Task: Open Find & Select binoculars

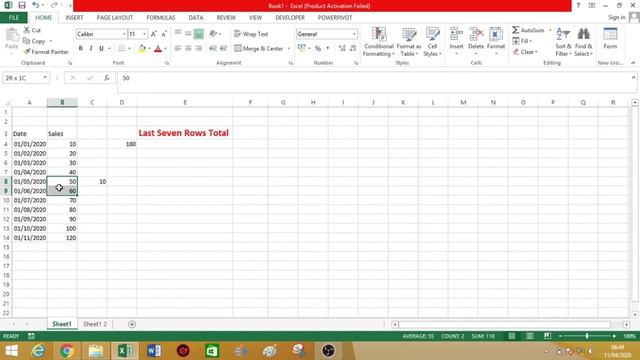Action: click(583, 42)
